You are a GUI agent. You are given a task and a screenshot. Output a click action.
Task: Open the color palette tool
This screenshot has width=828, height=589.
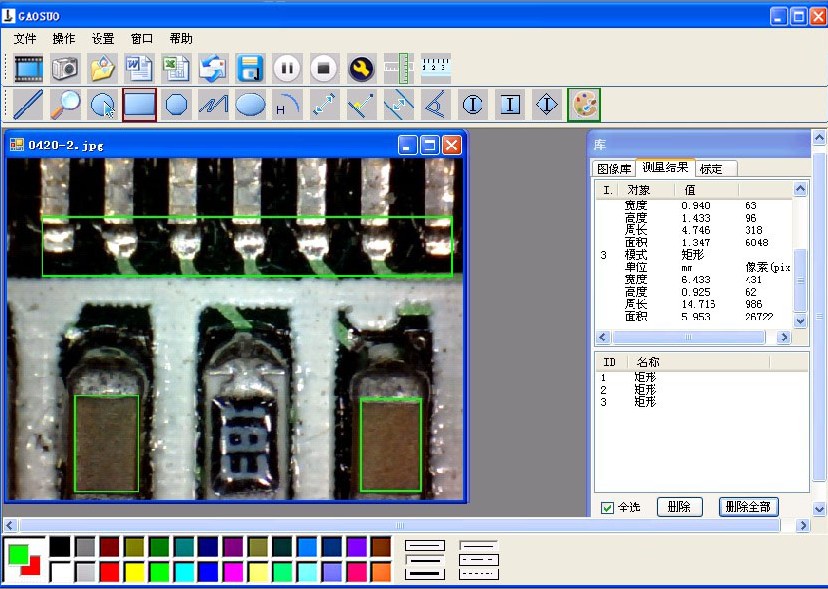click(584, 105)
